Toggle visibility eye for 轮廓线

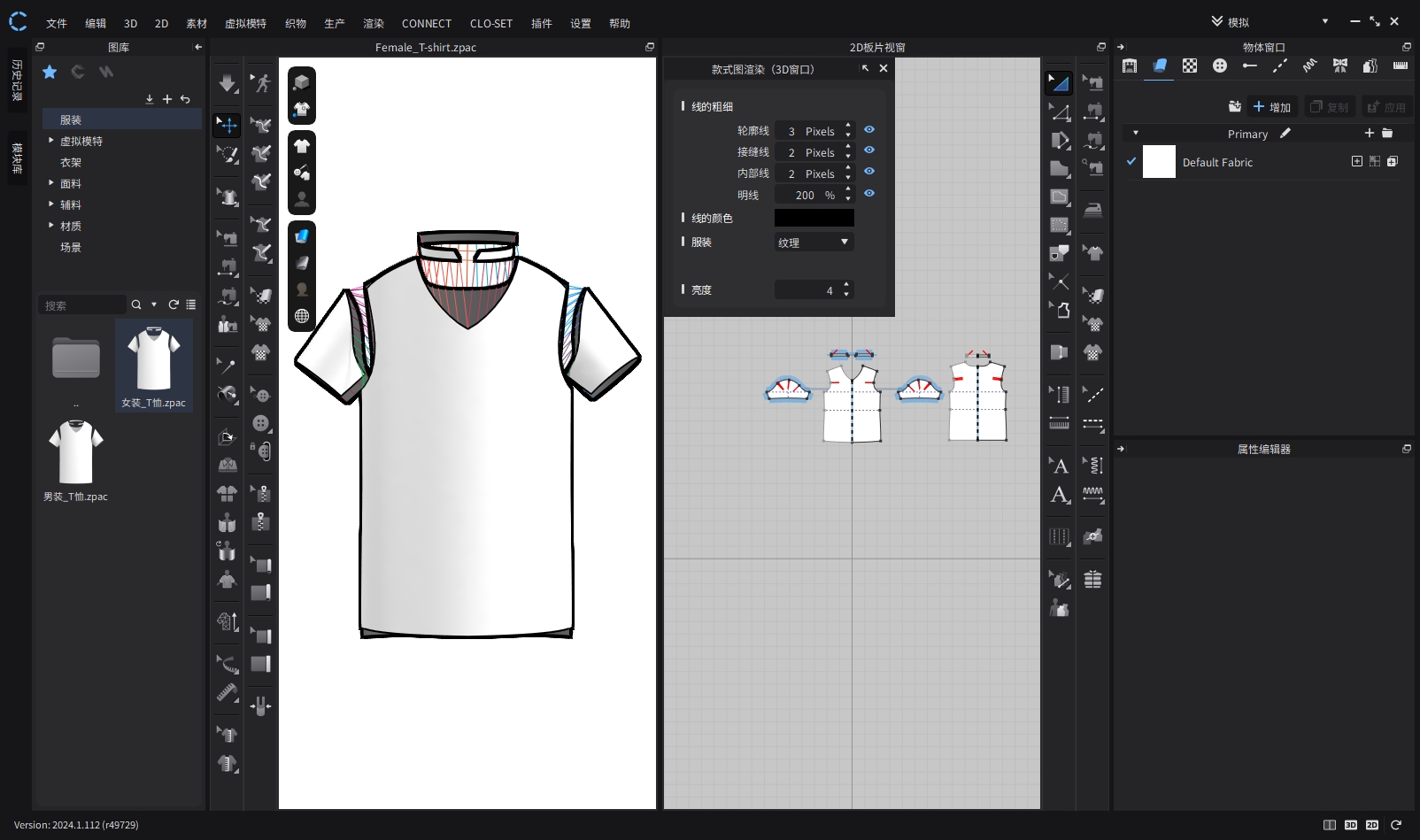click(x=869, y=130)
